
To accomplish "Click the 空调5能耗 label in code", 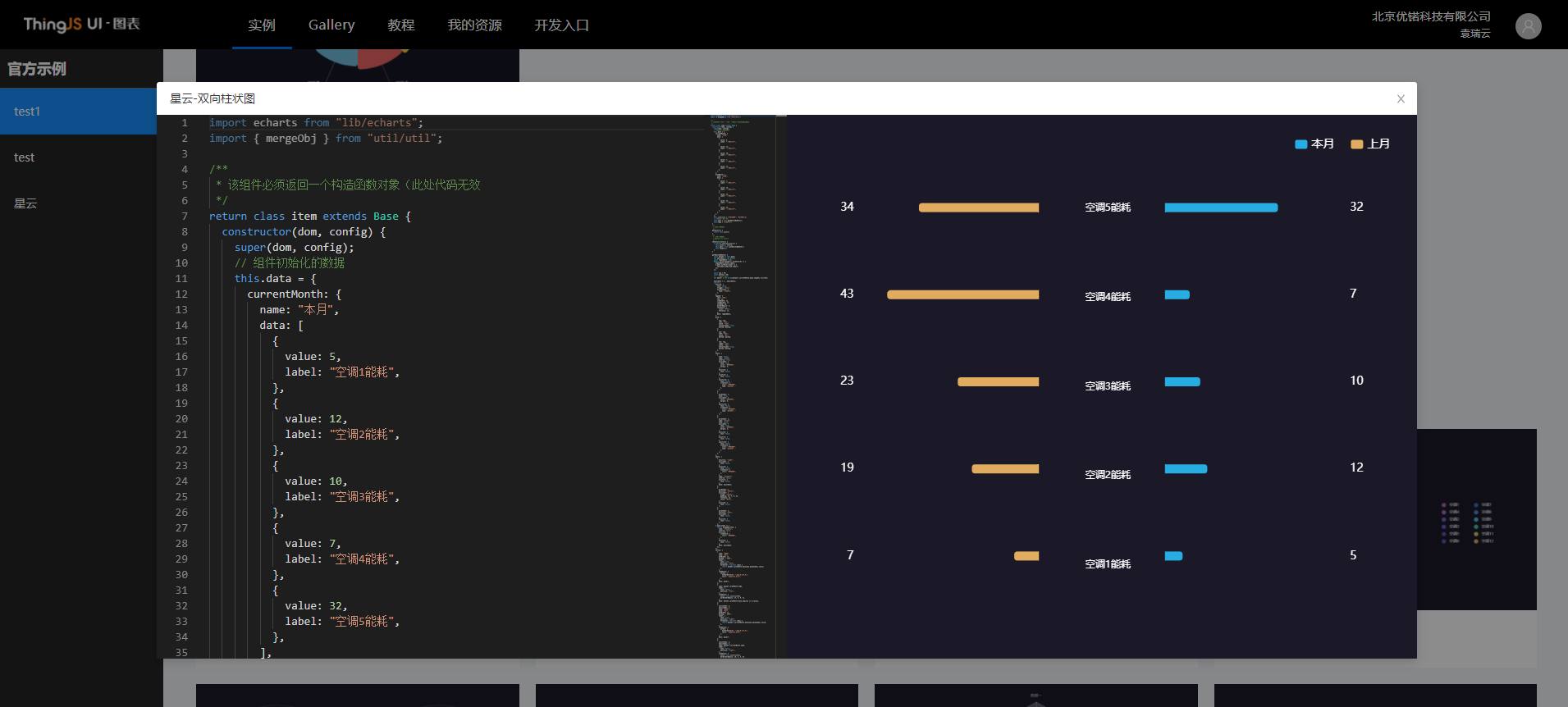I will pos(361,622).
